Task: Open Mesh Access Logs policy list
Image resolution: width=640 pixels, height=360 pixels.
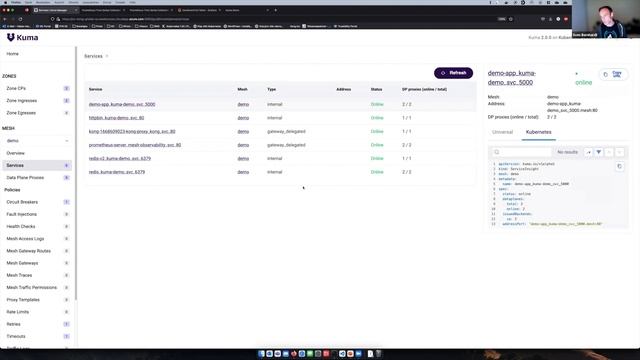Action: tap(25, 239)
